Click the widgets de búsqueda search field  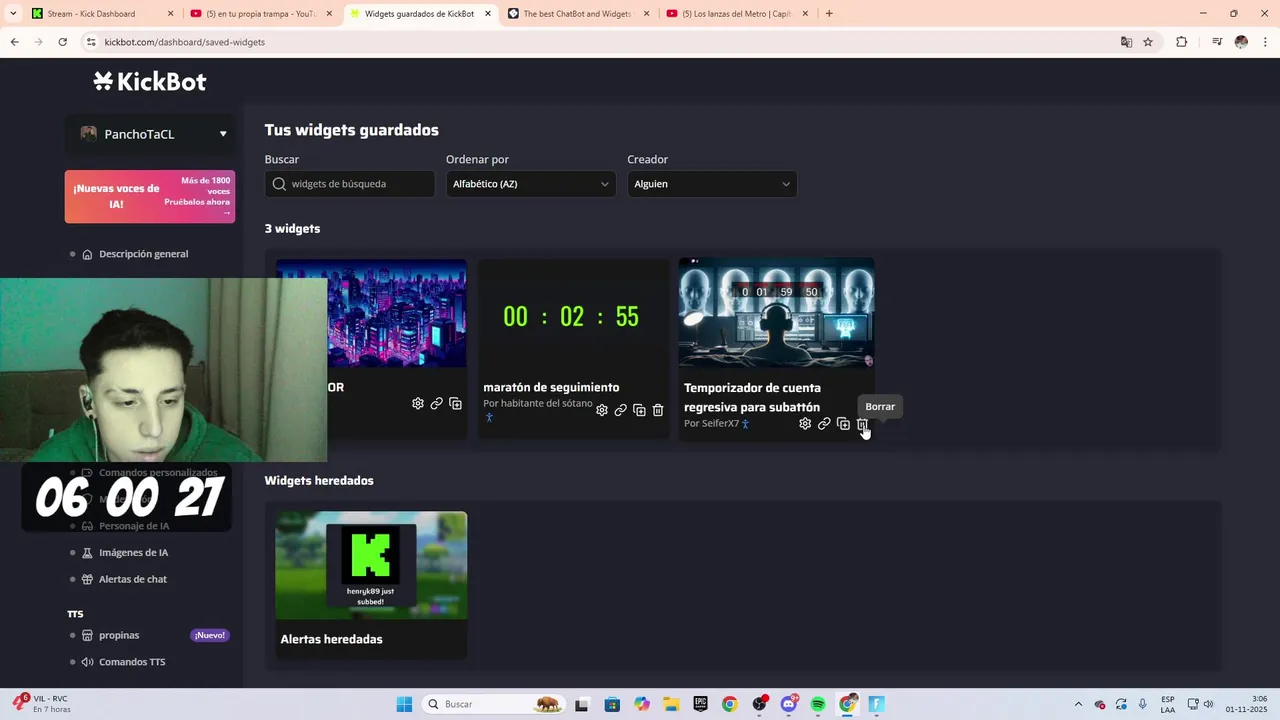coord(350,184)
